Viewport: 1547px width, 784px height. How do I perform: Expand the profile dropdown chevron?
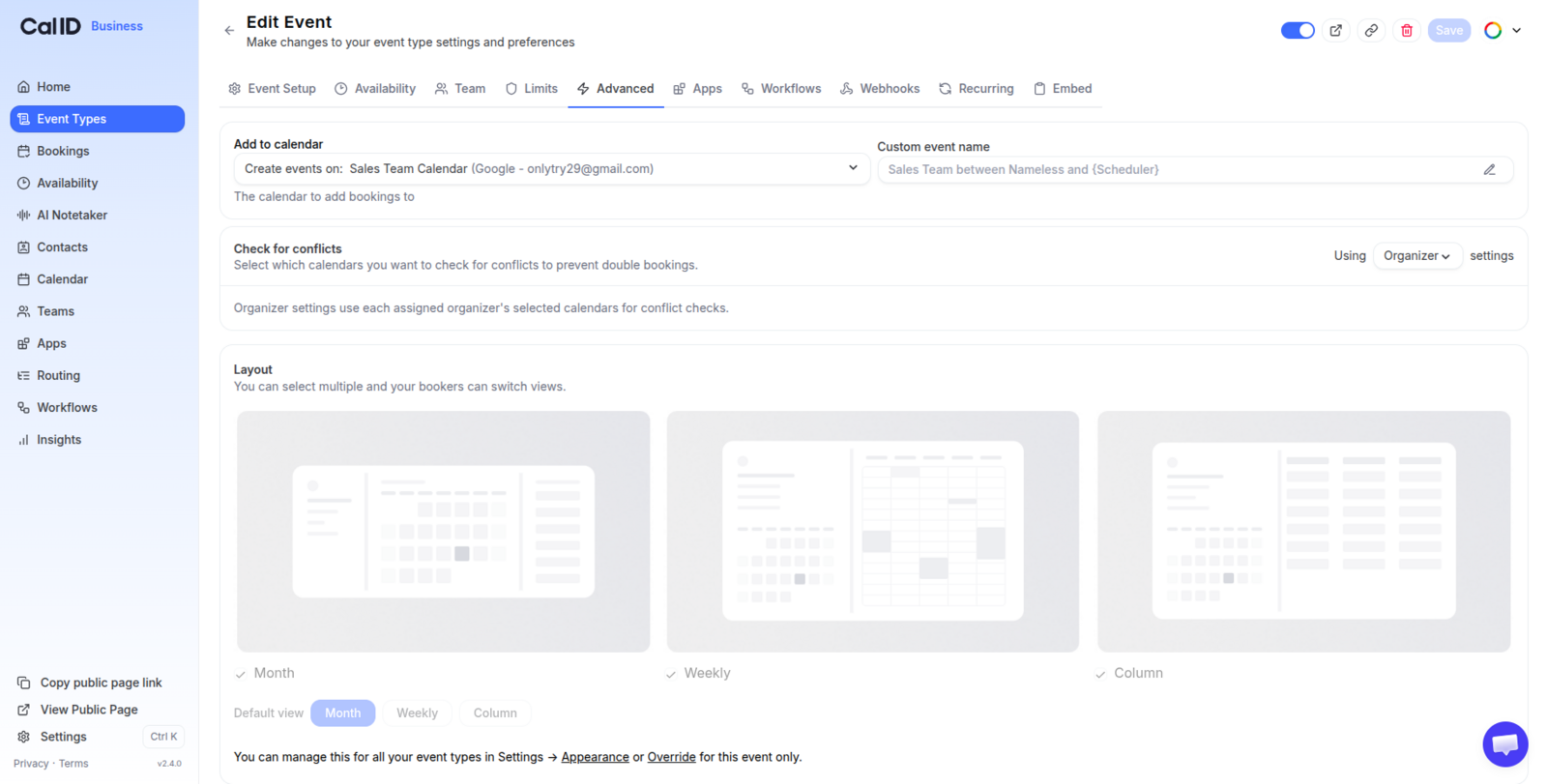[1516, 31]
